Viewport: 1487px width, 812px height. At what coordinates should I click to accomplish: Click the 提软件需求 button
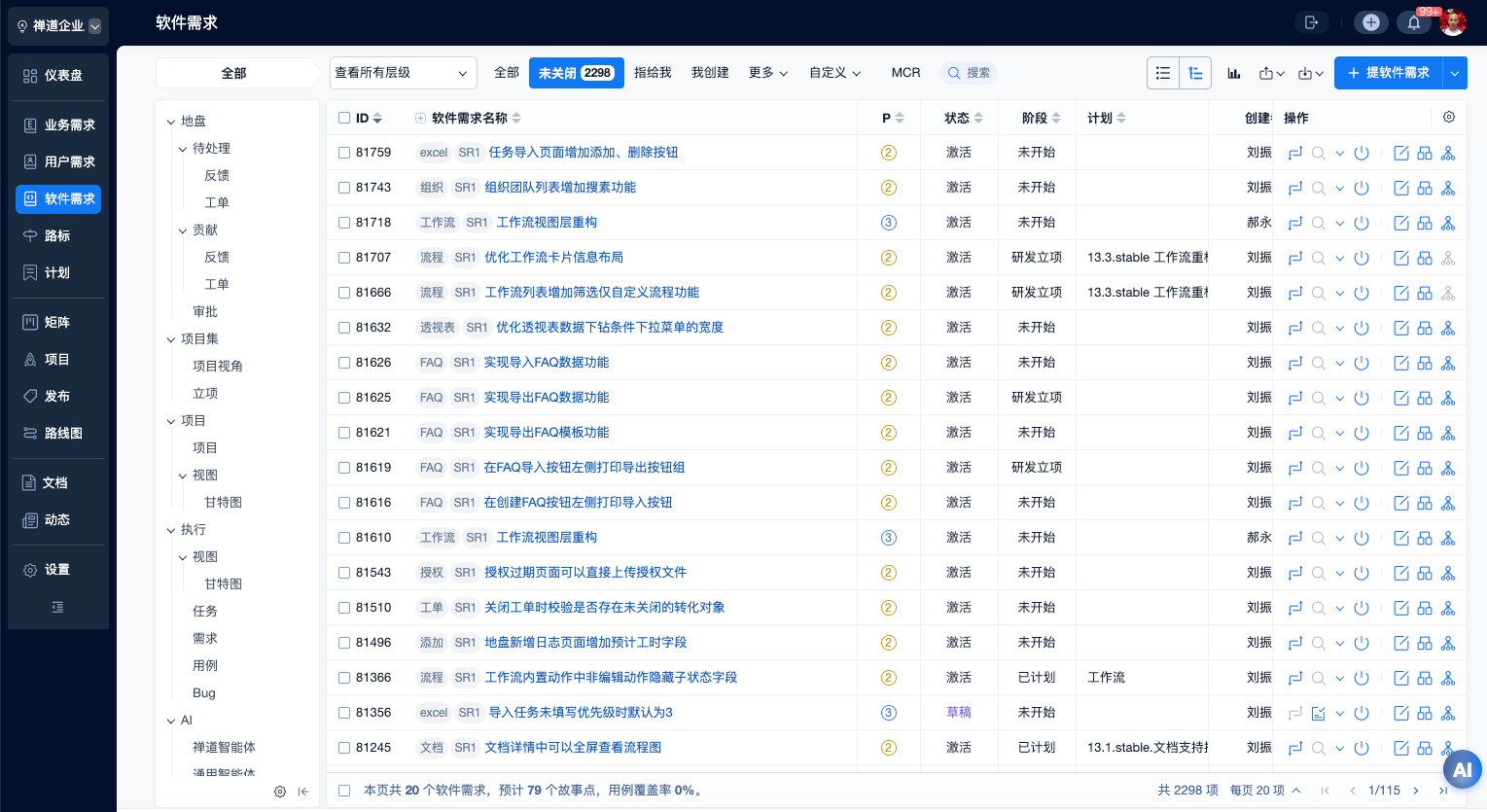1388,73
